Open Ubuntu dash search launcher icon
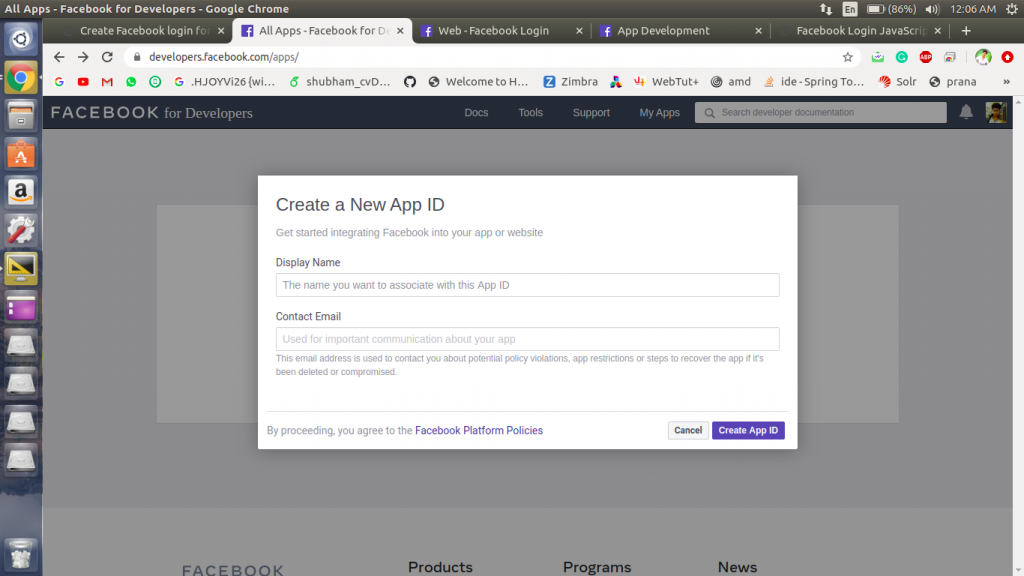The width and height of the screenshot is (1024, 576). pos(21,39)
